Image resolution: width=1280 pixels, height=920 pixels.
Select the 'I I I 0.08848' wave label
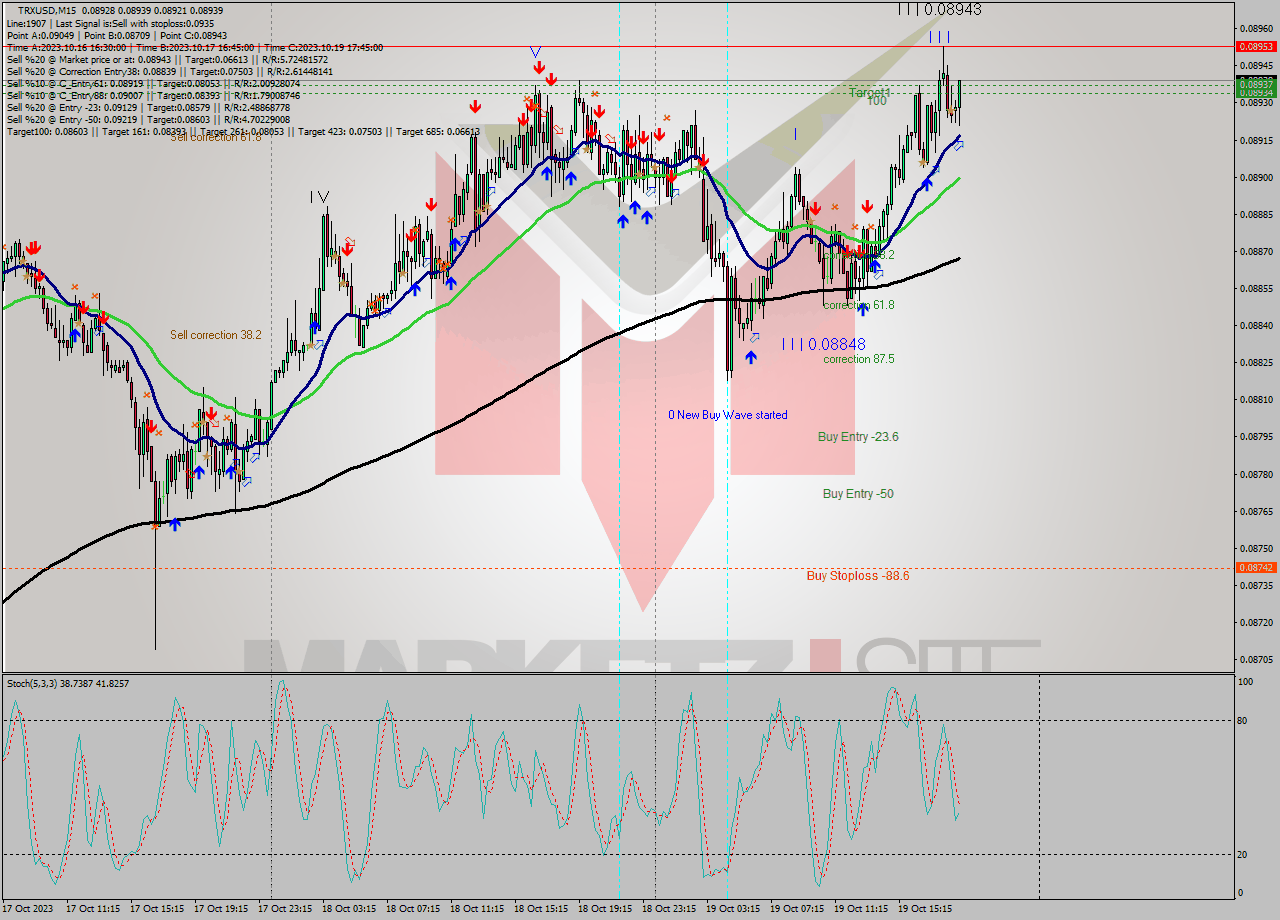pyautogui.click(x=824, y=344)
